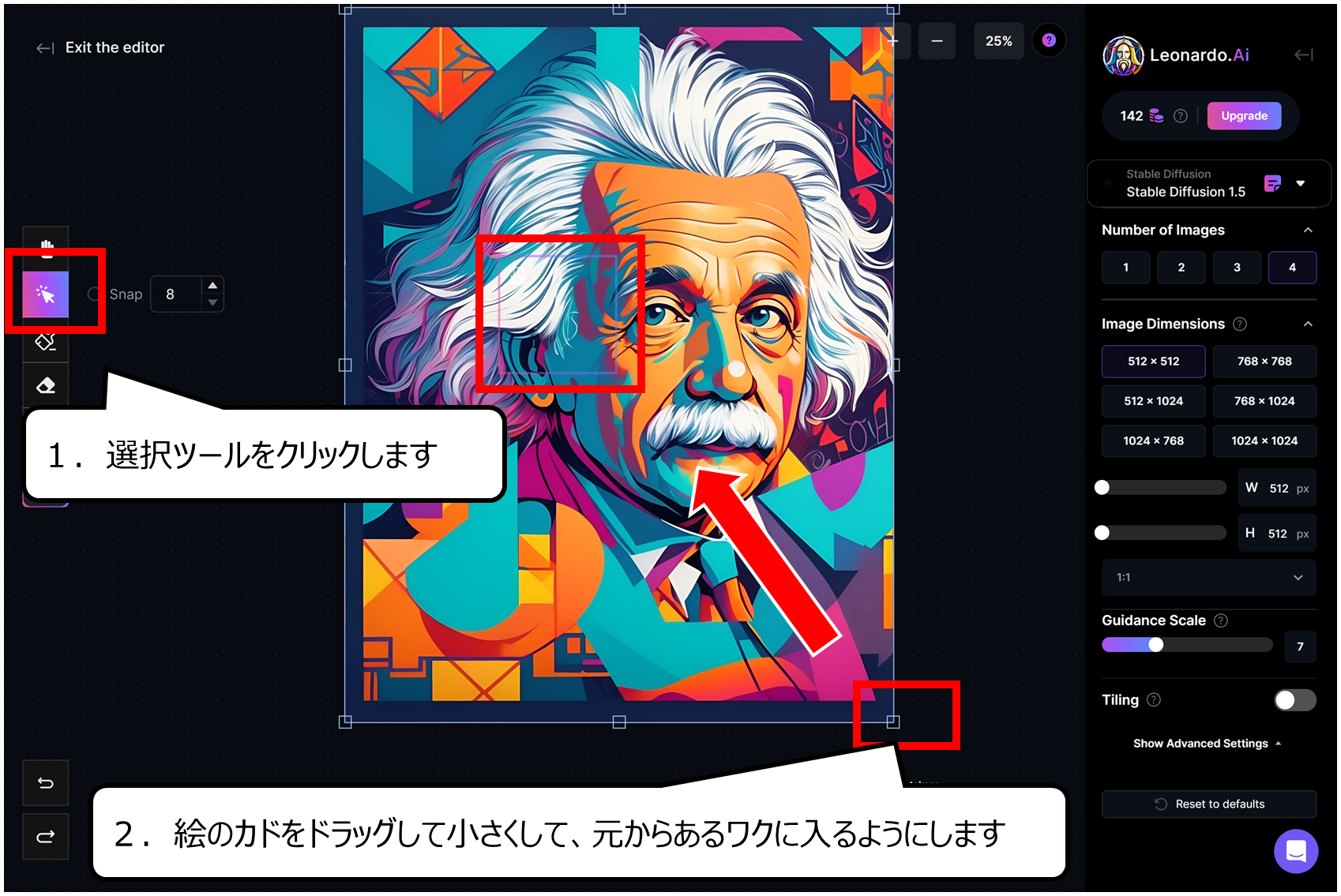Click the top-left image resize handle

tap(345, 9)
